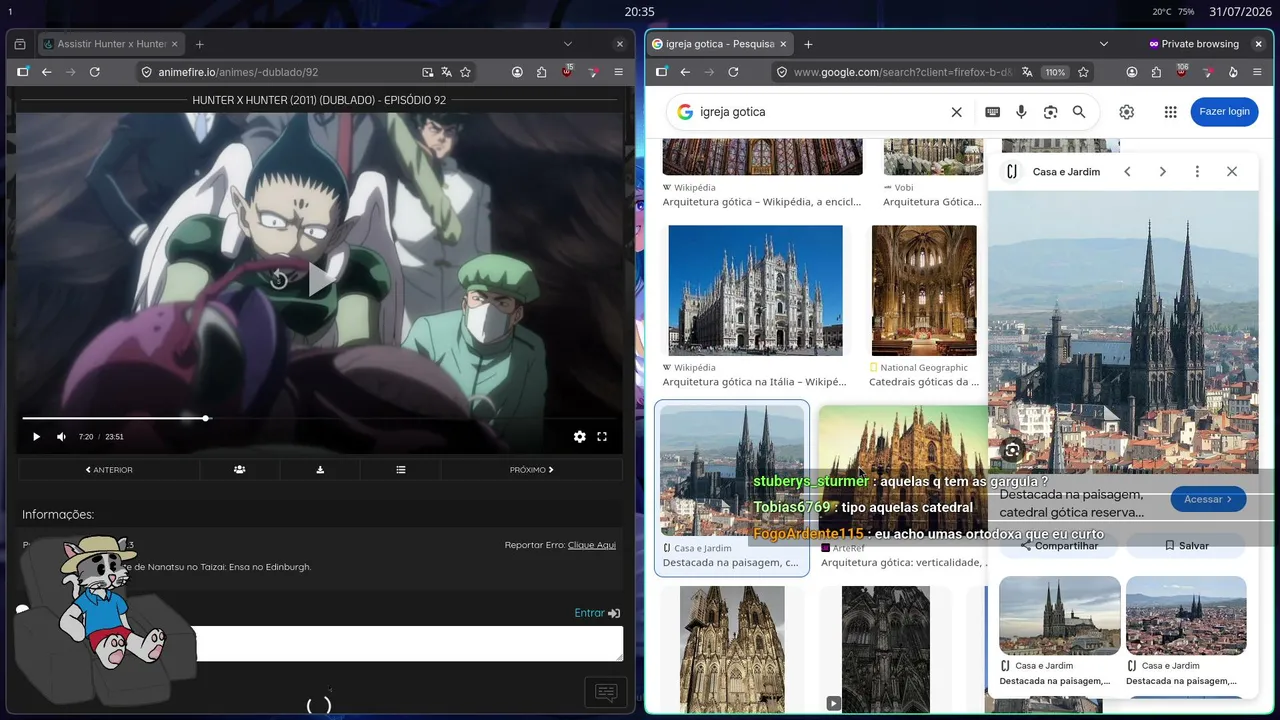
Task: Select the 'igreja gotica - Pesquisa' tab
Action: pos(720,44)
